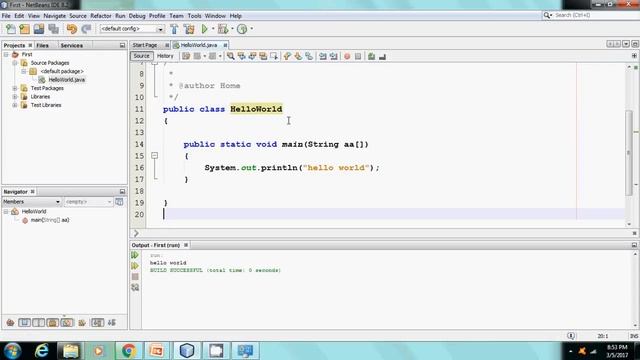Click the Navigator name filter icon beside empty combo
Screen dimensions: 640x360
pos(119,202)
